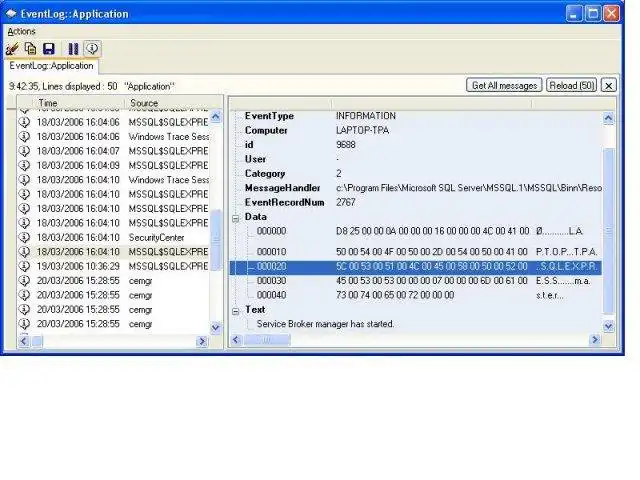640x480 pixels.
Task: Select the 000030 data row
Action: [x=416, y=281]
